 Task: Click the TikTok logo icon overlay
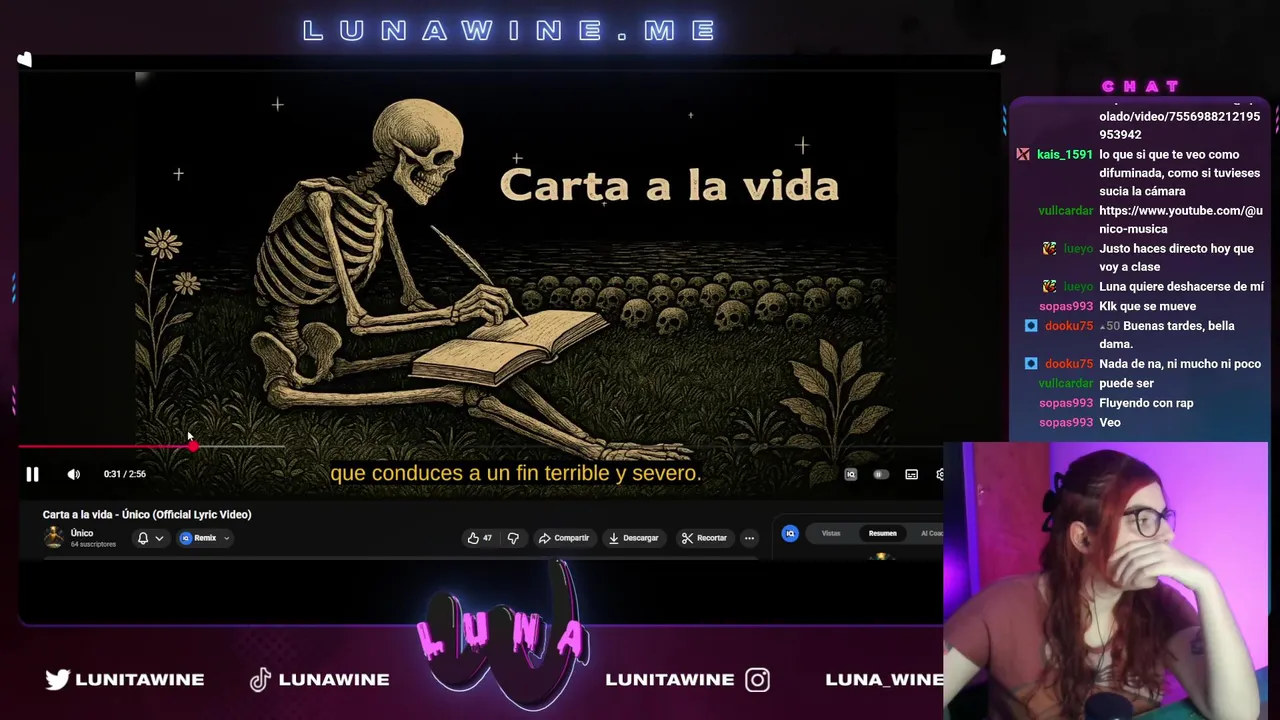point(260,679)
